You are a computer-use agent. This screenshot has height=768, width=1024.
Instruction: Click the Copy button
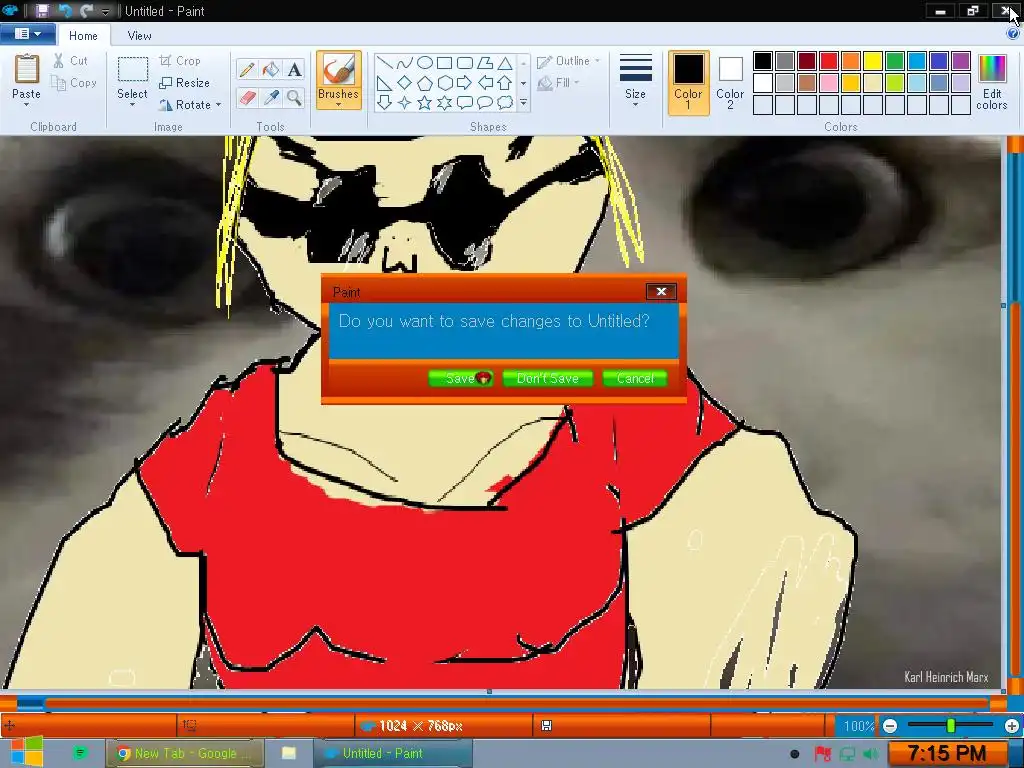pyautogui.click(x=74, y=83)
